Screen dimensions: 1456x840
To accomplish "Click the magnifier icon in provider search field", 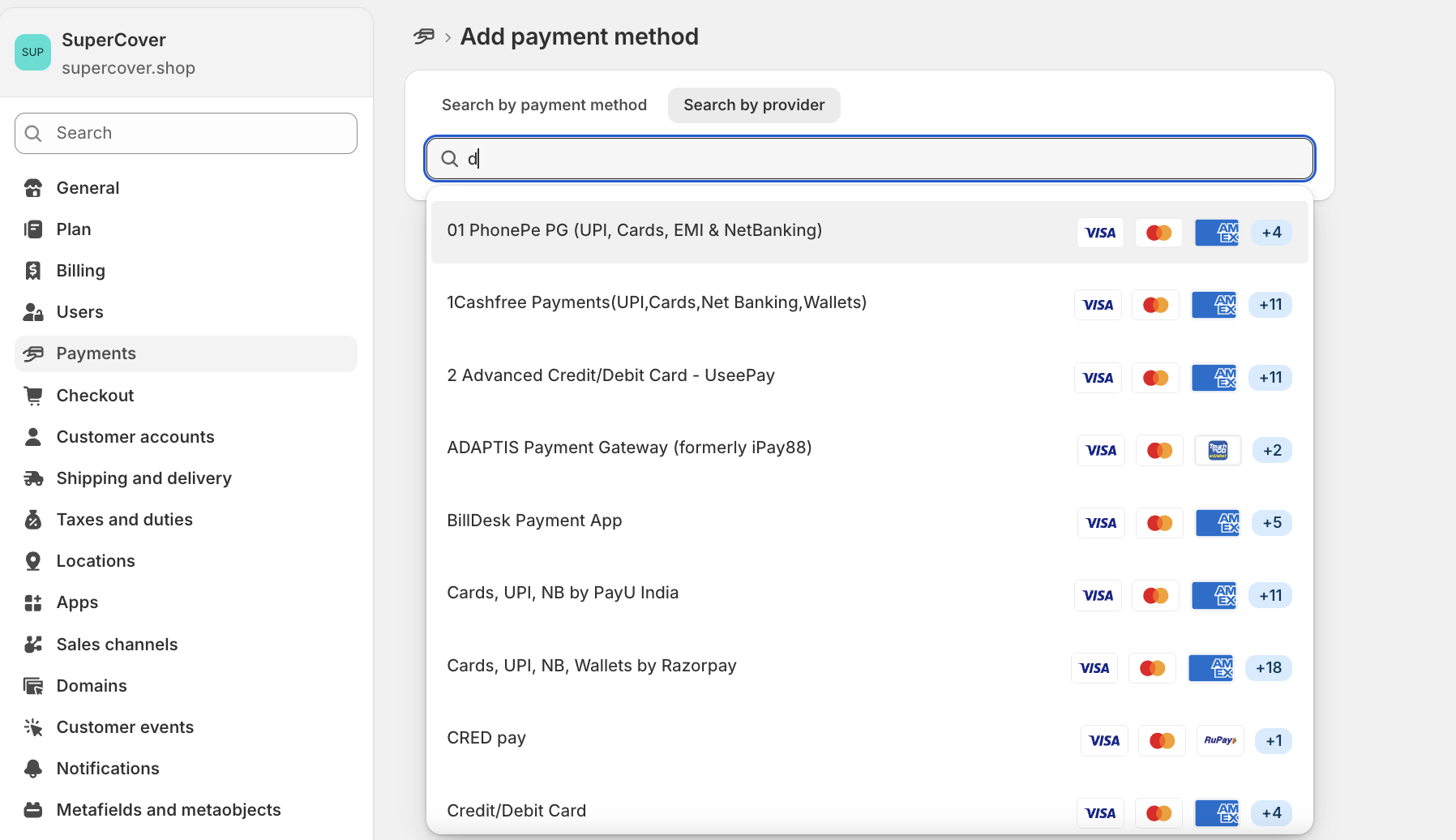I will click(450, 159).
